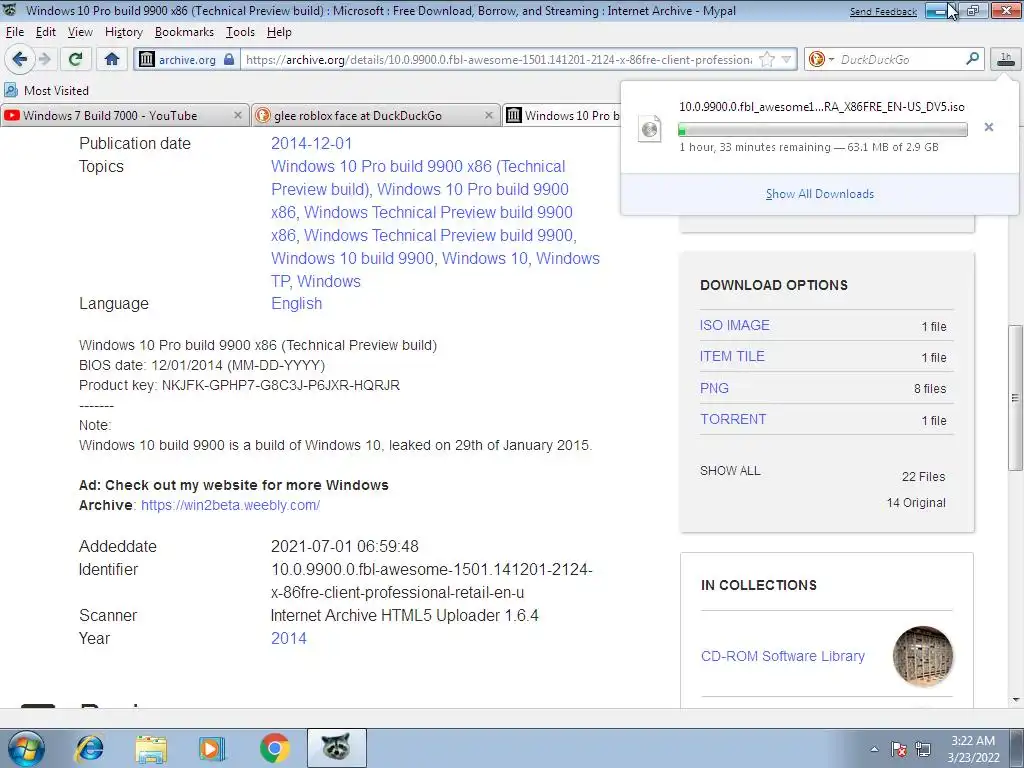The height and width of the screenshot is (768, 1024).
Task: Open Action Center flag icon
Action: 899,749
